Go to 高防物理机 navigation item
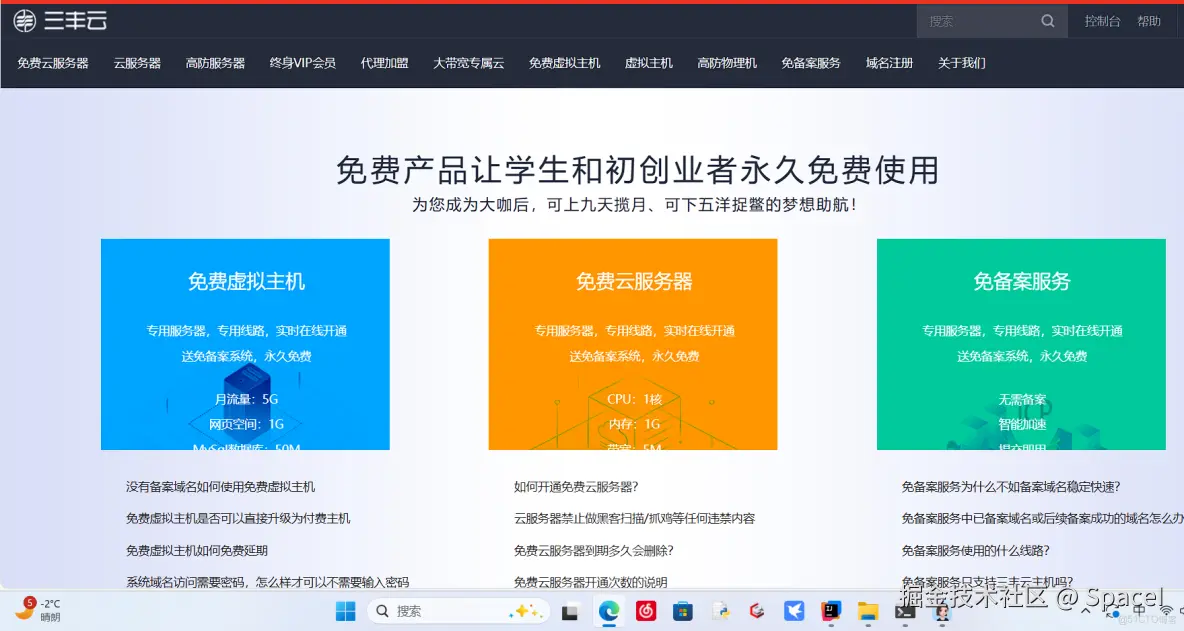 pyautogui.click(x=727, y=63)
